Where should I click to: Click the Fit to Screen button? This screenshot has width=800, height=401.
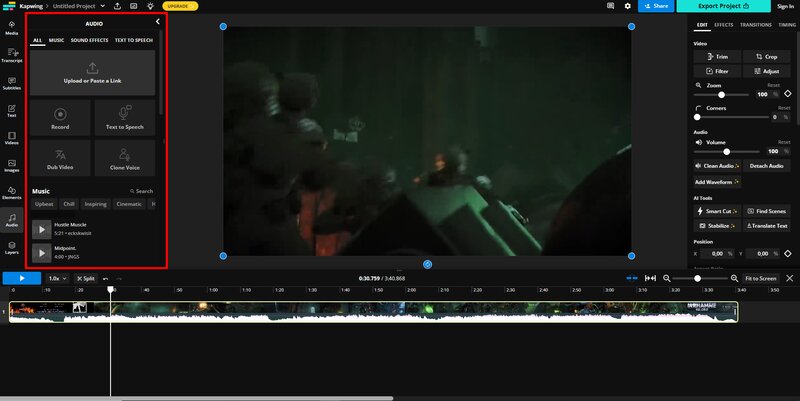point(760,279)
